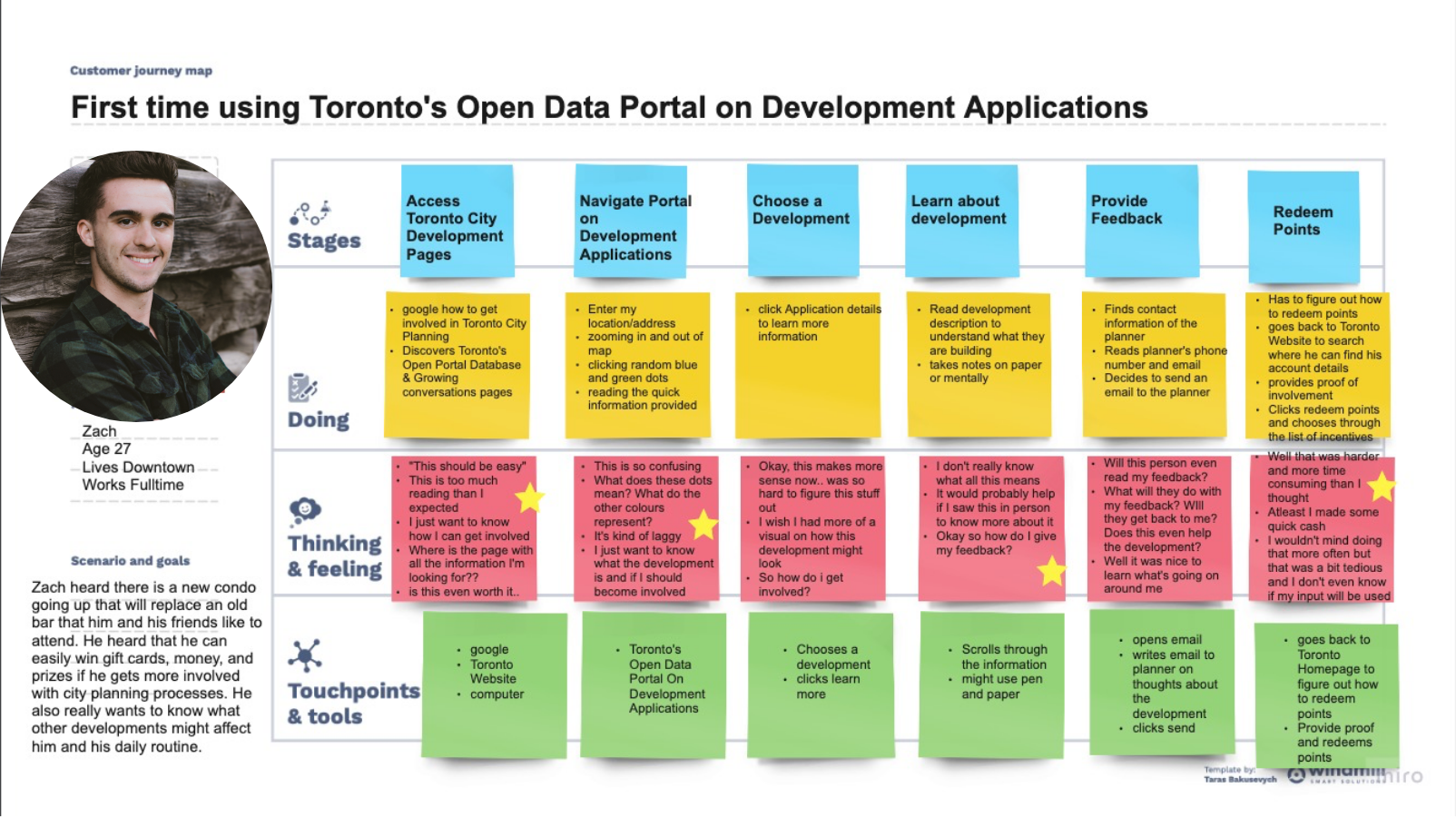Click the Touchpoints & tools network icon
The width and height of the screenshot is (1456, 817).
tap(305, 655)
